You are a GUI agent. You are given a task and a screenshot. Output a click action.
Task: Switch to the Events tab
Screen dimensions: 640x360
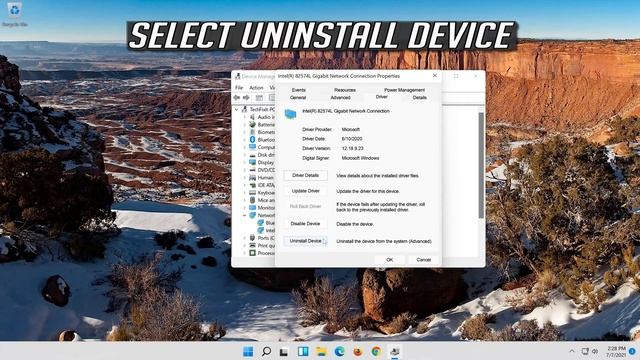pos(298,90)
